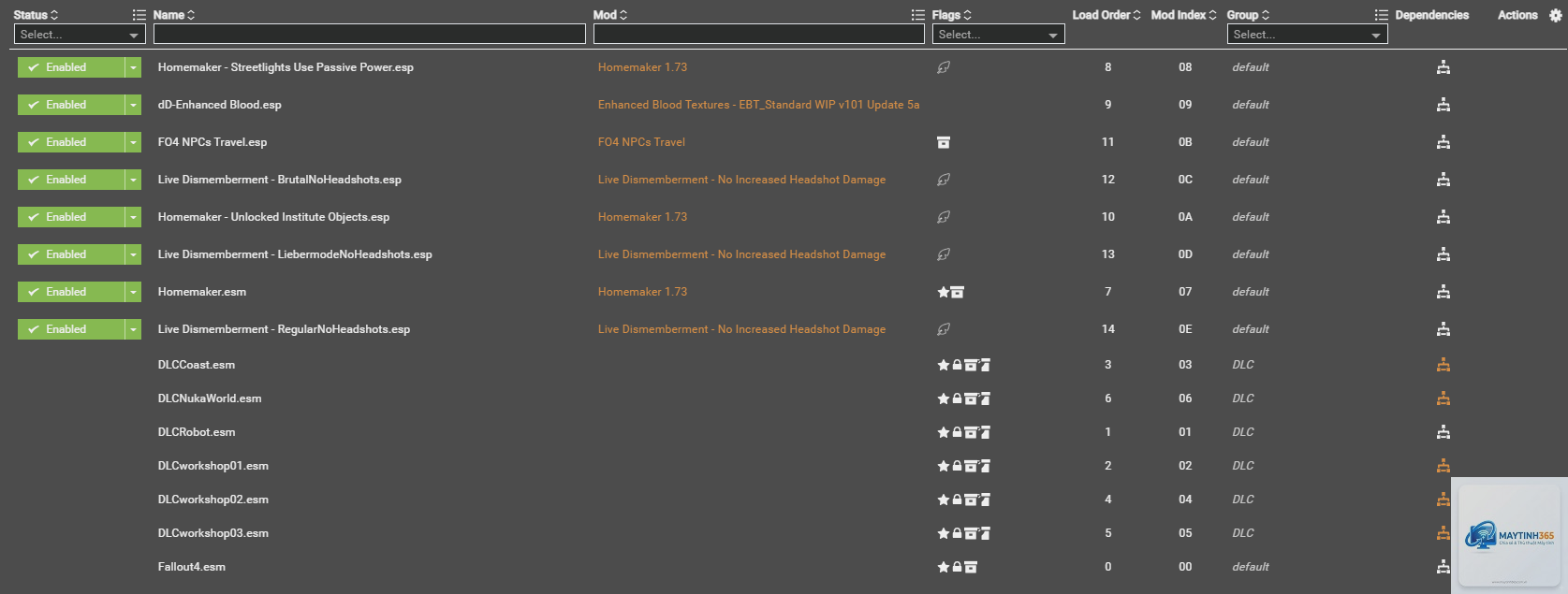Toggle Enabled for Homemaker - Unlocked Institute Objects.esp
Viewport: 1568px width, 594px height.
coord(71,217)
